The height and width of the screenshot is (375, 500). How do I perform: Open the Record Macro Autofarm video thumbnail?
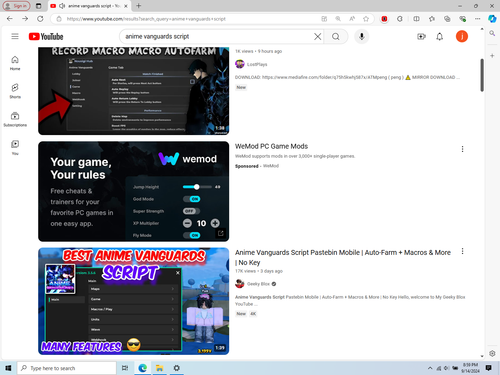pos(134,91)
